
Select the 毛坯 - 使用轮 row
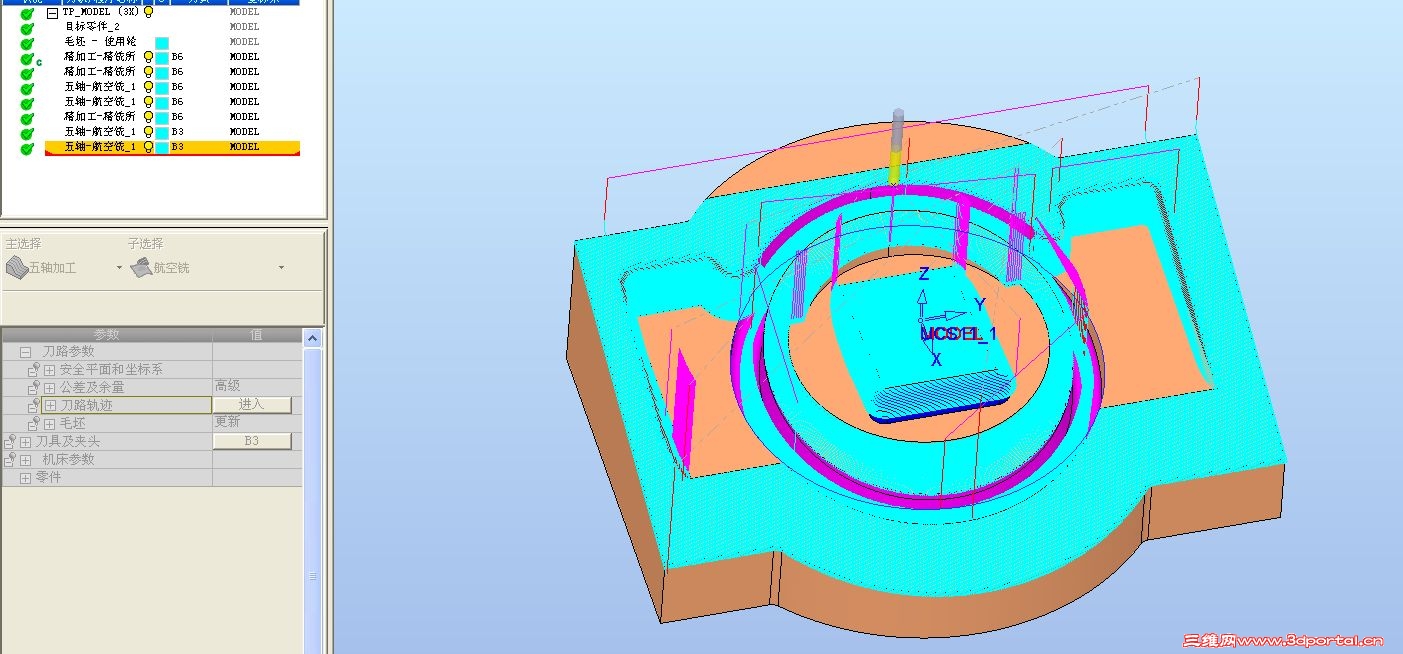(x=172, y=42)
